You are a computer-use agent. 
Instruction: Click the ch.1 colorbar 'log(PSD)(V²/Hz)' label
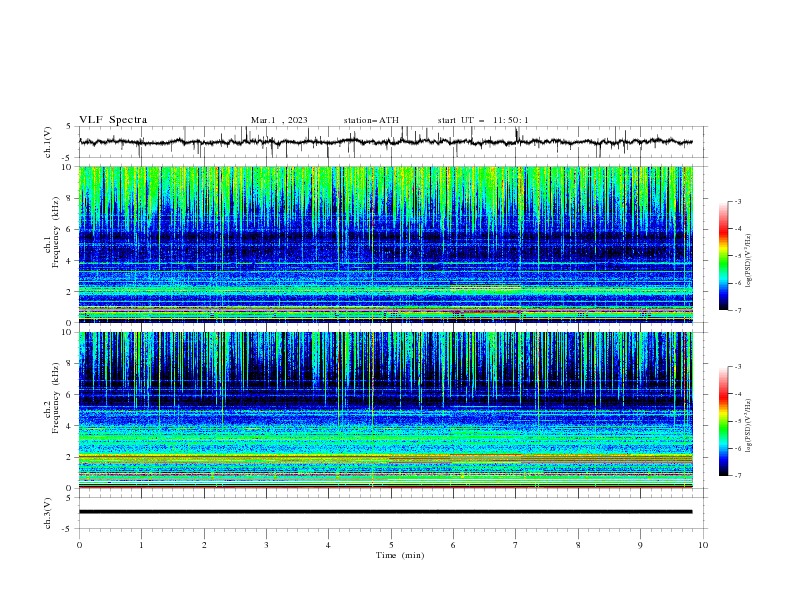tap(749, 261)
